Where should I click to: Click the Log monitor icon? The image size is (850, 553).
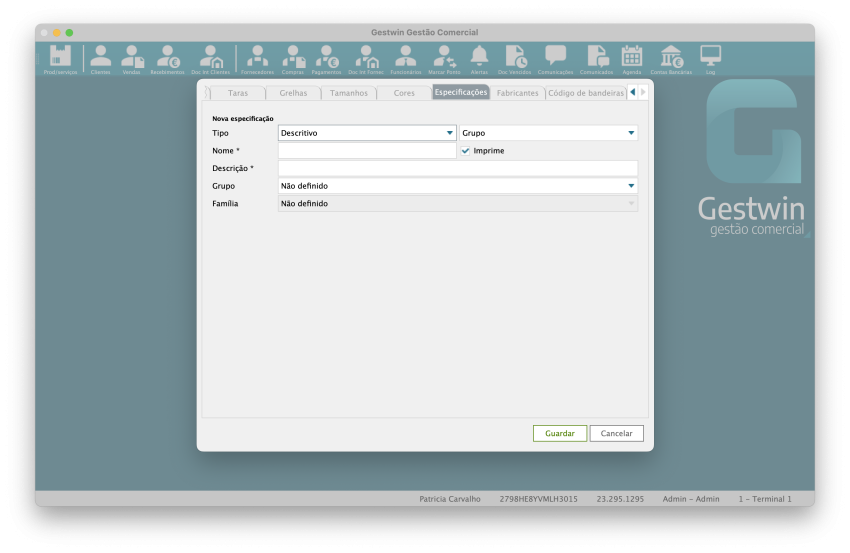coord(710,58)
